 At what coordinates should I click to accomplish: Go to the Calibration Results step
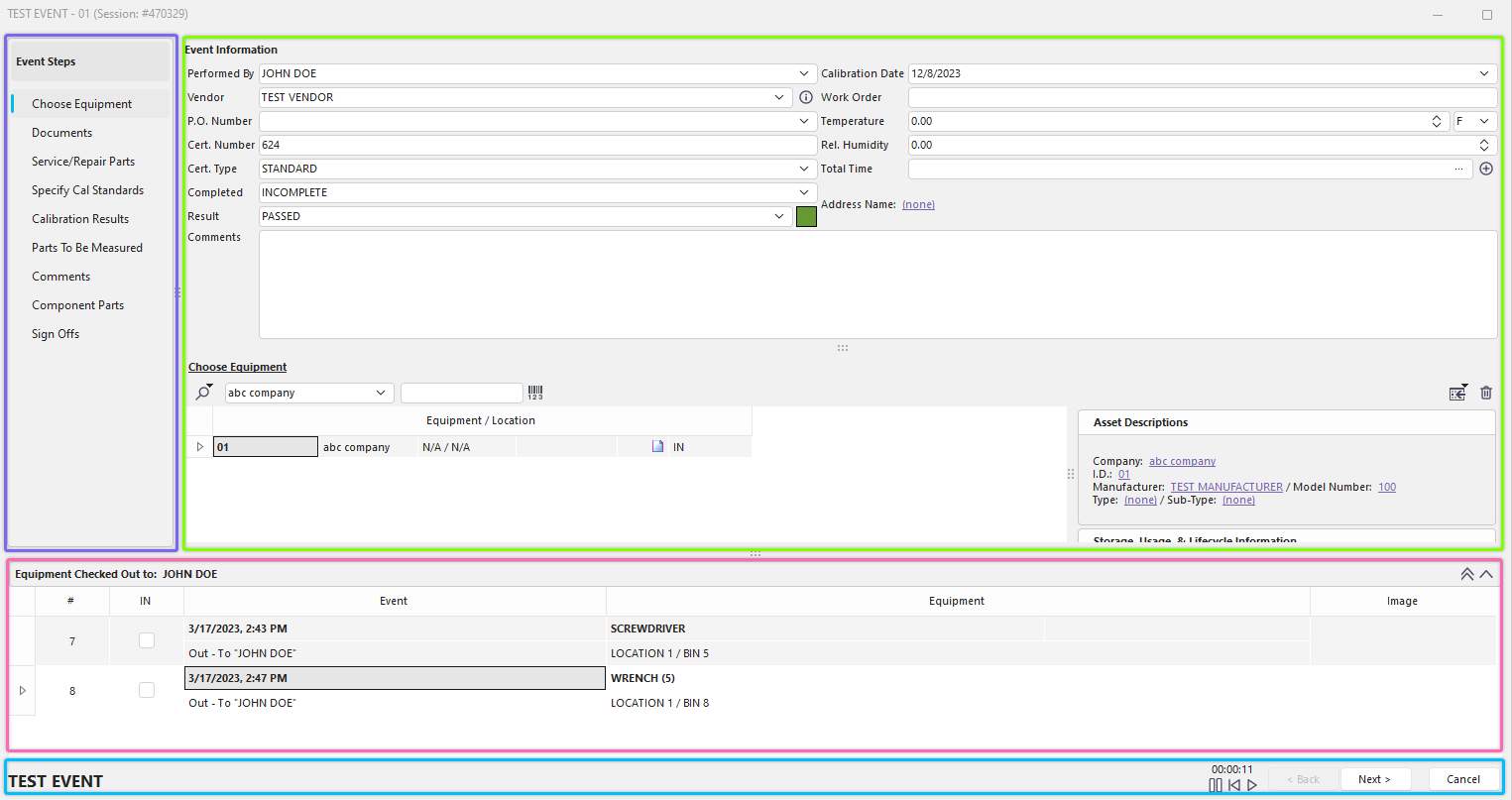pos(80,219)
